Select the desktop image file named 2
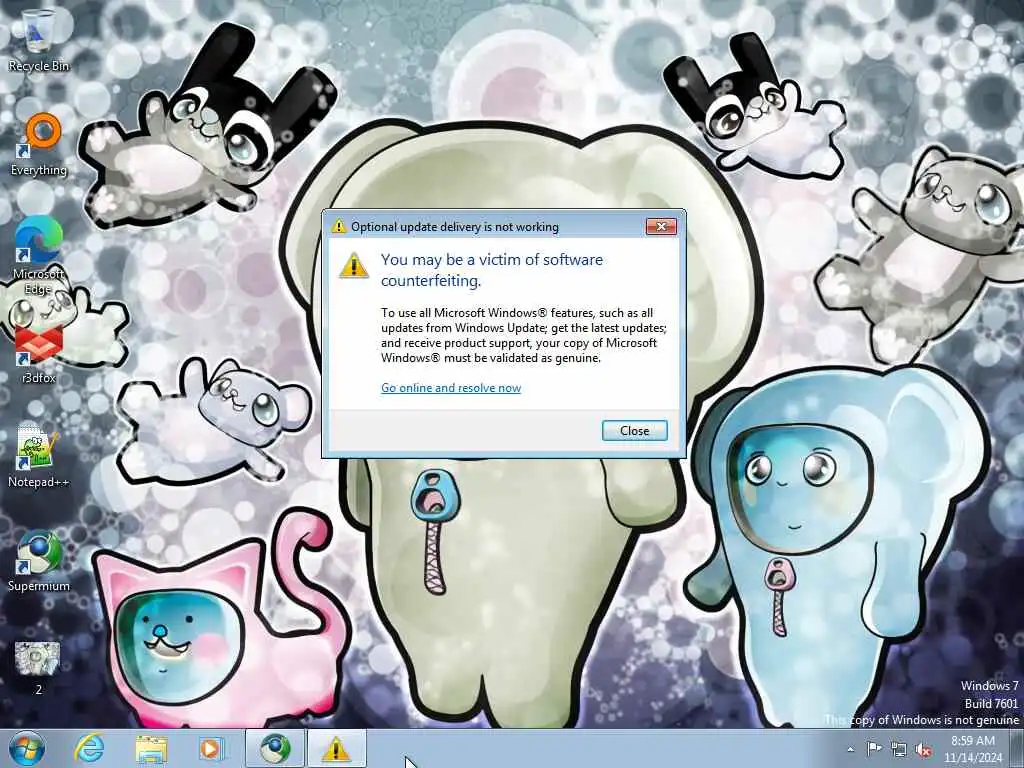The height and width of the screenshot is (768, 1024). [x=38, y=667]
